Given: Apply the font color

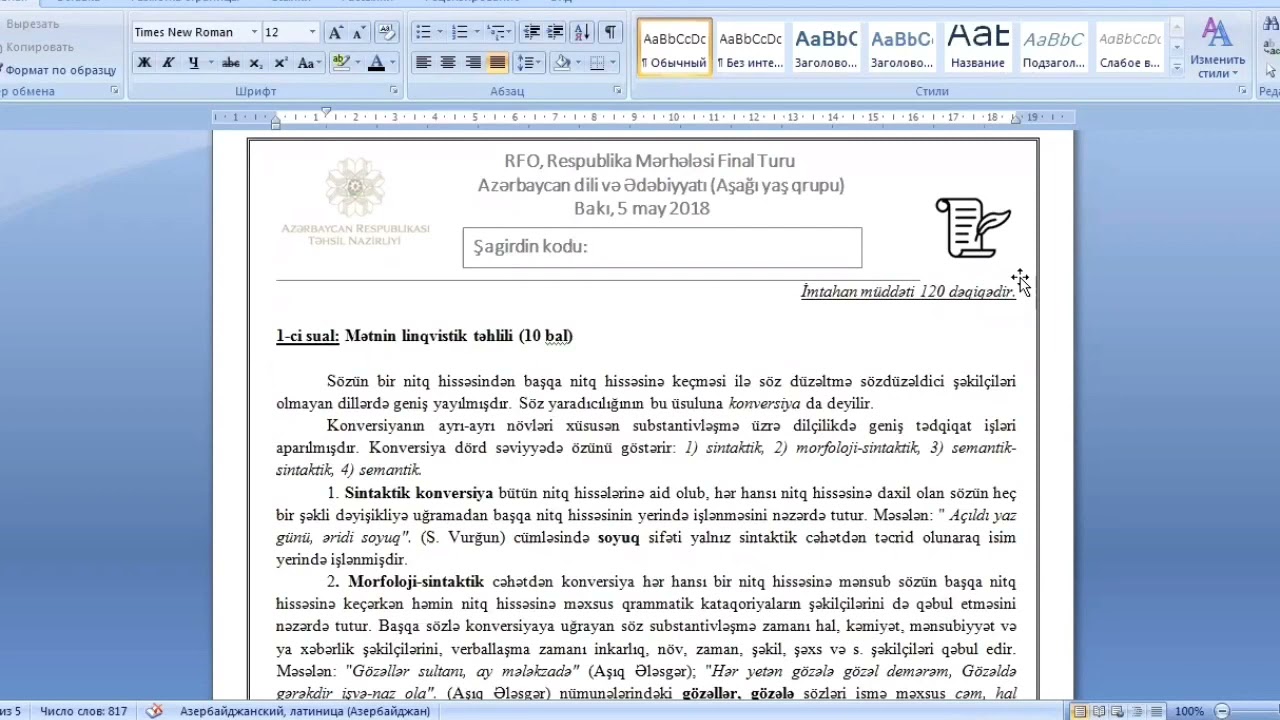Looking at the screenshot, I should coord(376,63).
